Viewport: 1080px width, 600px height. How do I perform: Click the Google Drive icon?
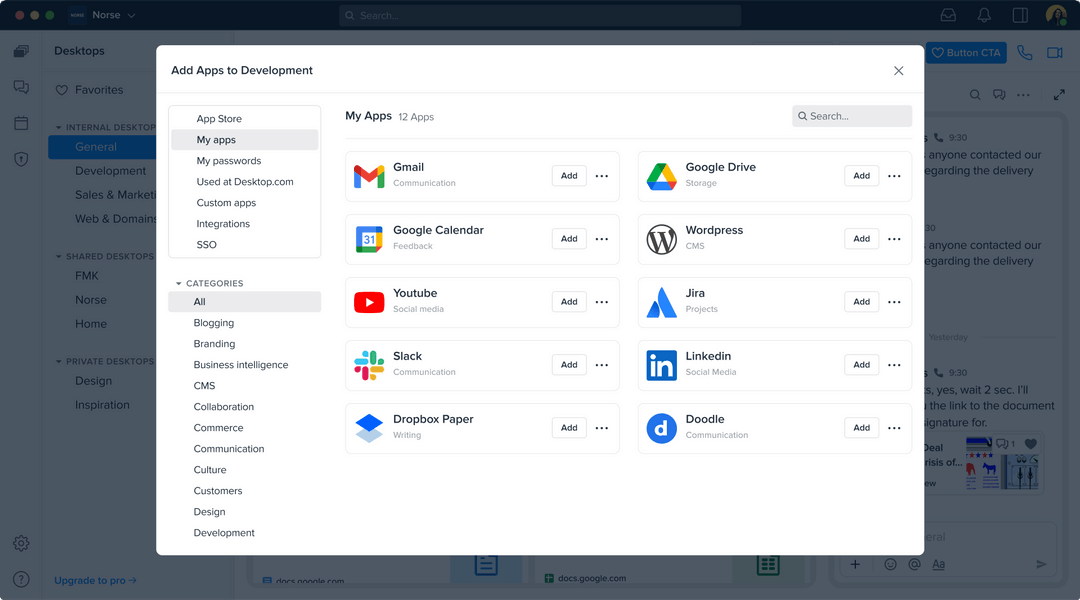[x=661, y=176]
